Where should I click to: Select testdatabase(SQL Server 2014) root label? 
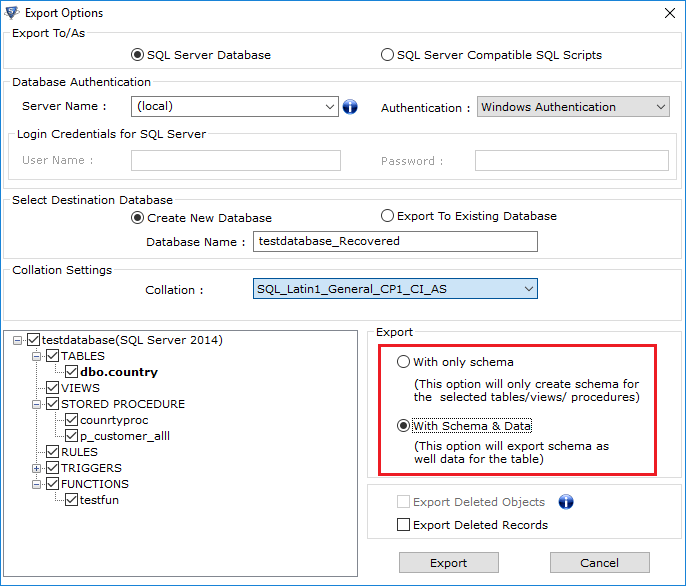click(x=132, y=340)
